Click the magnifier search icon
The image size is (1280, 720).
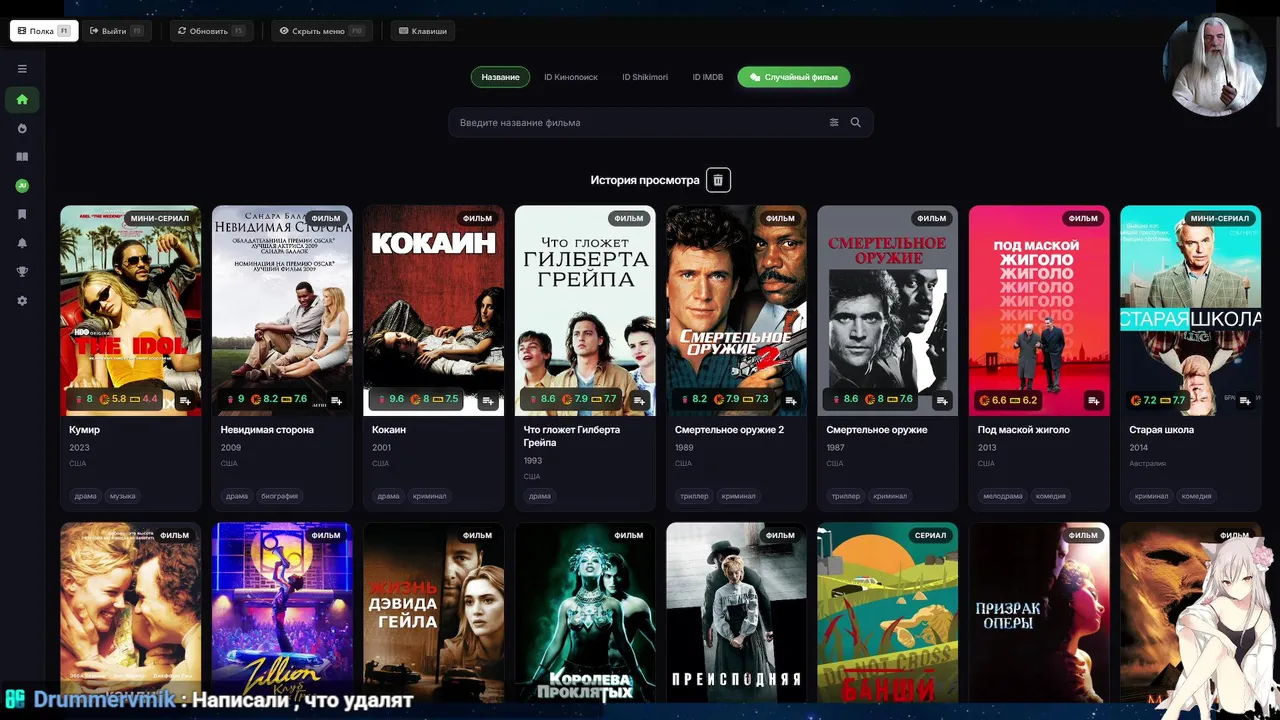coord(855,122)
